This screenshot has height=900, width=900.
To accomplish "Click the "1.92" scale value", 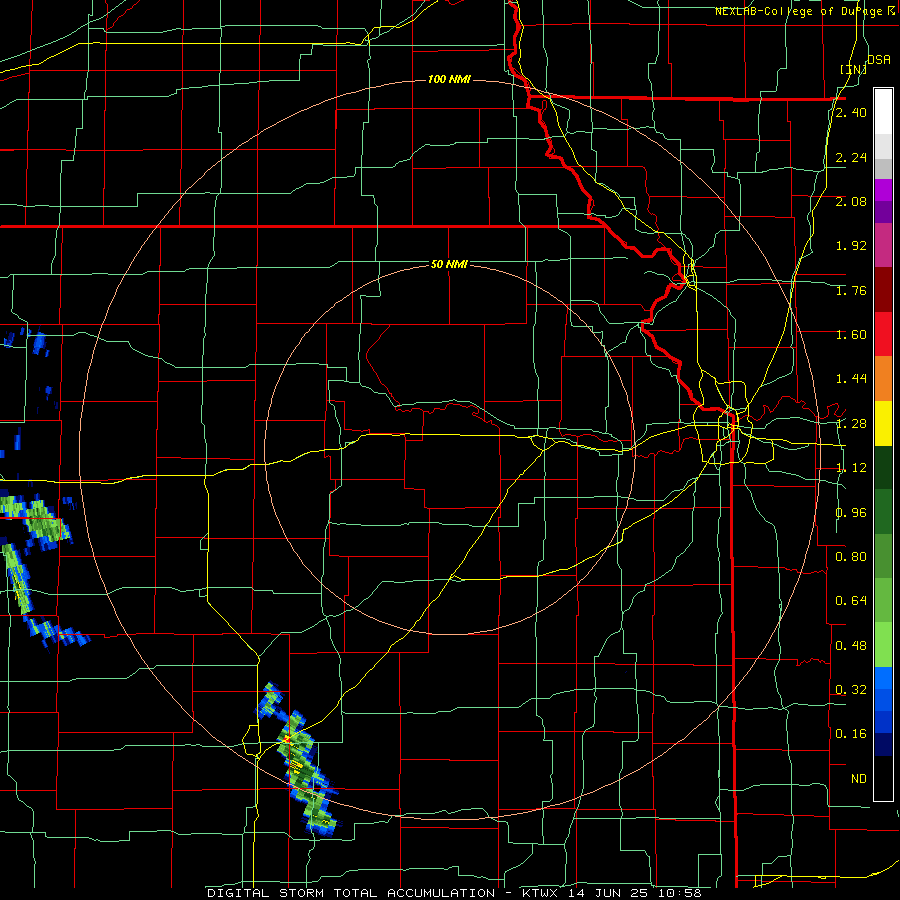I will [851, 246].
